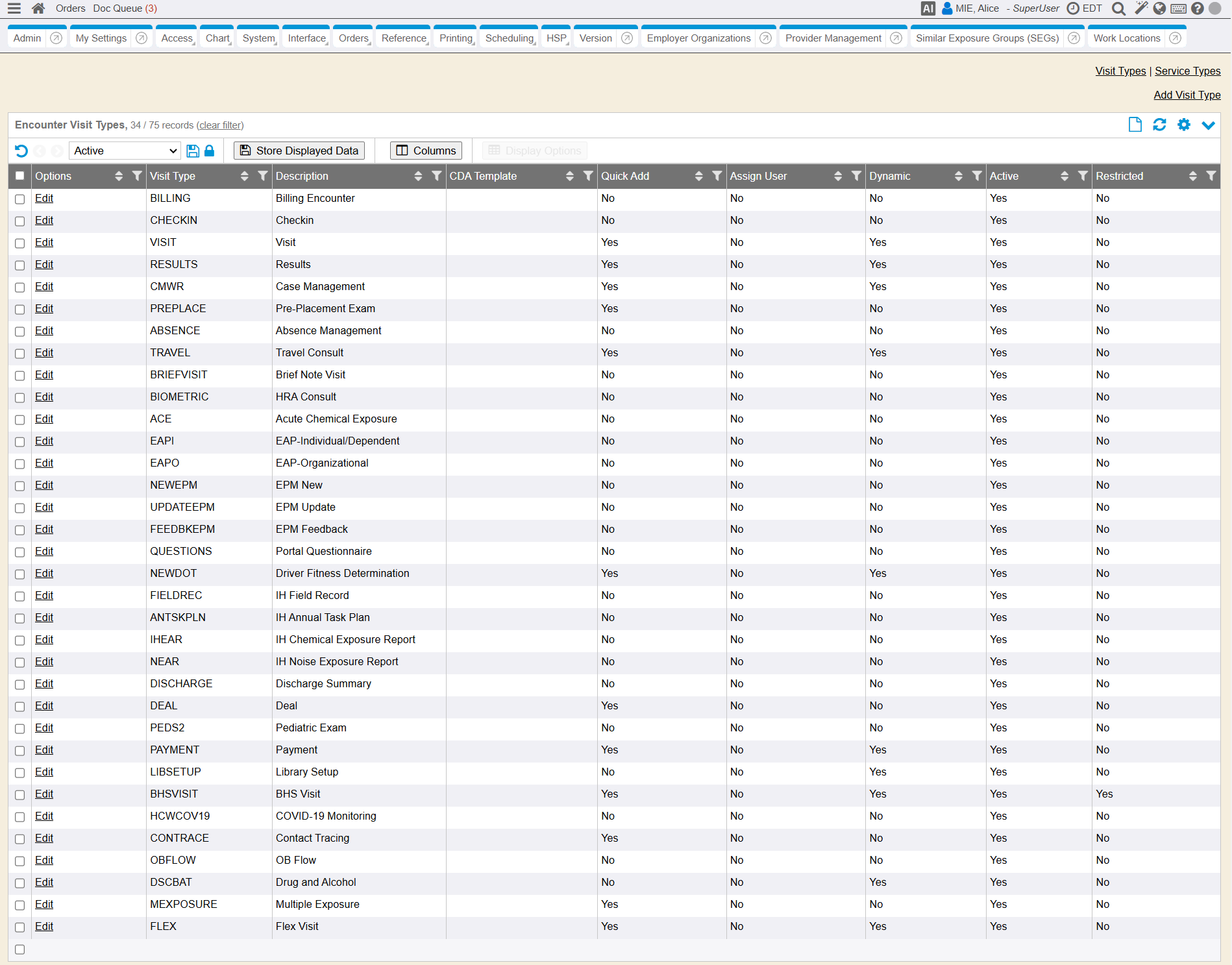The height and width of the screenshot is (965, 1232).
Task: Open the magic wand tool icon
Action: [1140, 8]
